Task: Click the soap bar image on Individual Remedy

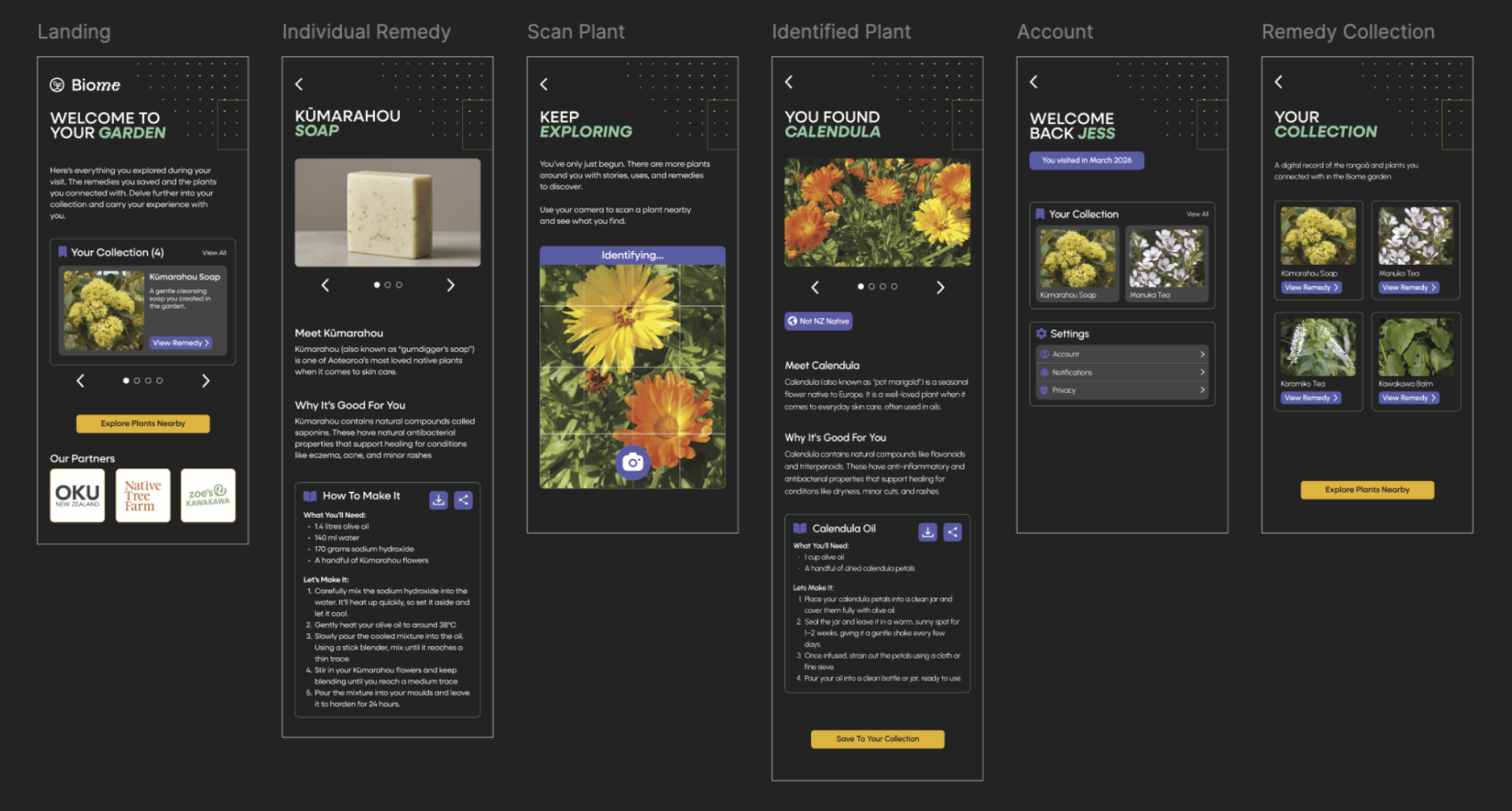Action: 387,212
